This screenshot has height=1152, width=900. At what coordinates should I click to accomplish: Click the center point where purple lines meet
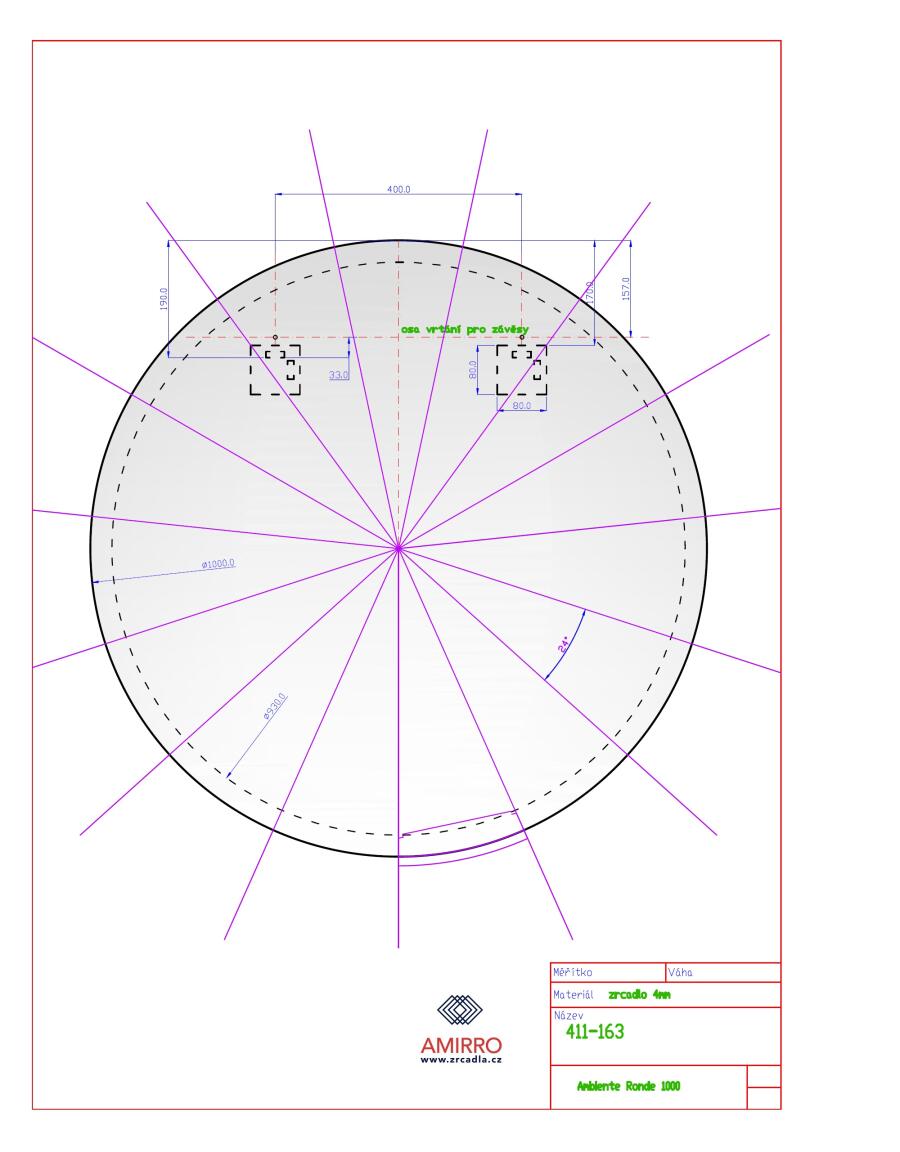(x=398, y=547)
